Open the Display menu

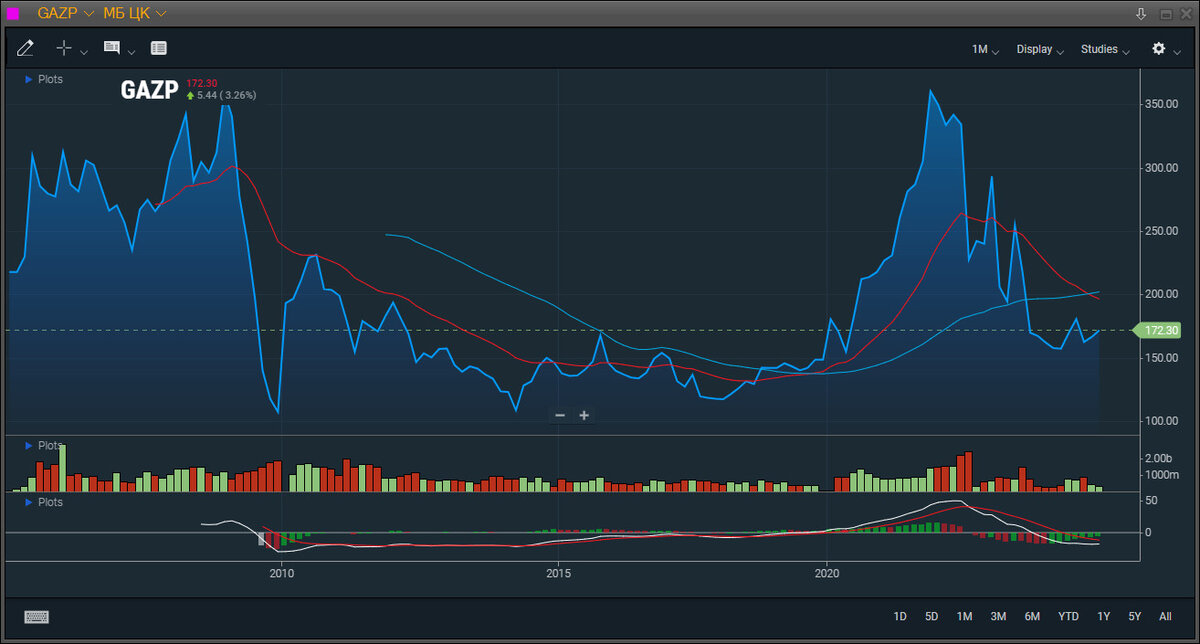1040,49
